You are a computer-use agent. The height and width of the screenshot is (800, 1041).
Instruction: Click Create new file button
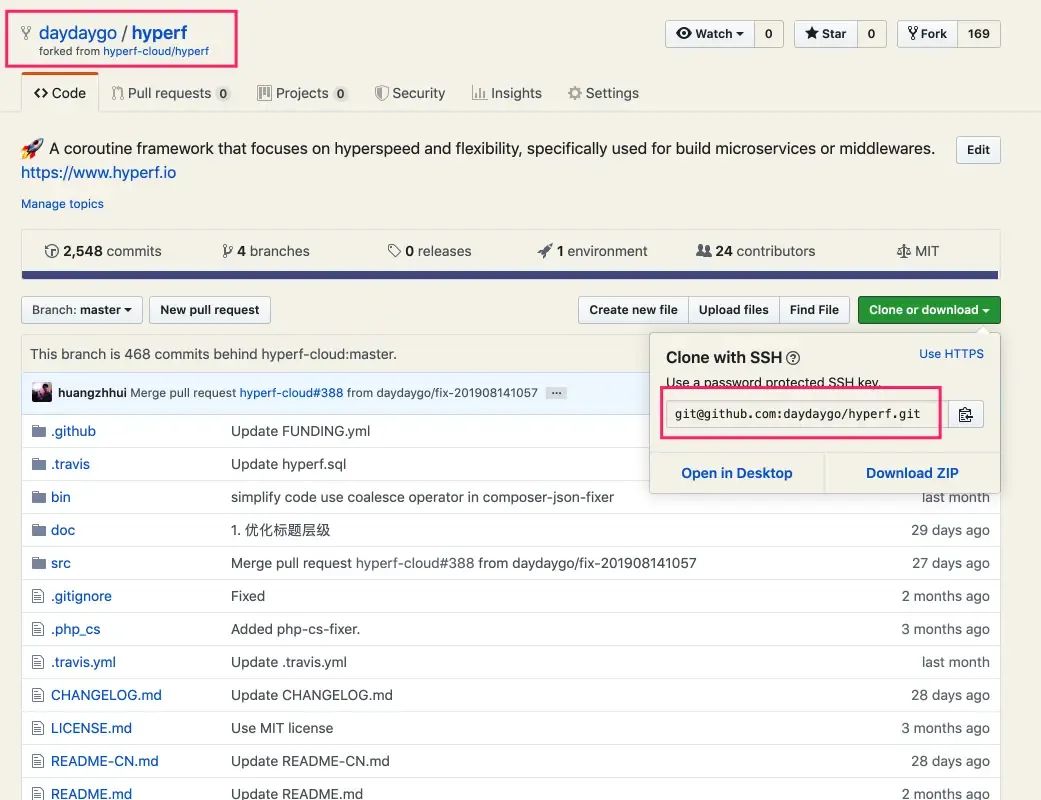tap(633, 310)
